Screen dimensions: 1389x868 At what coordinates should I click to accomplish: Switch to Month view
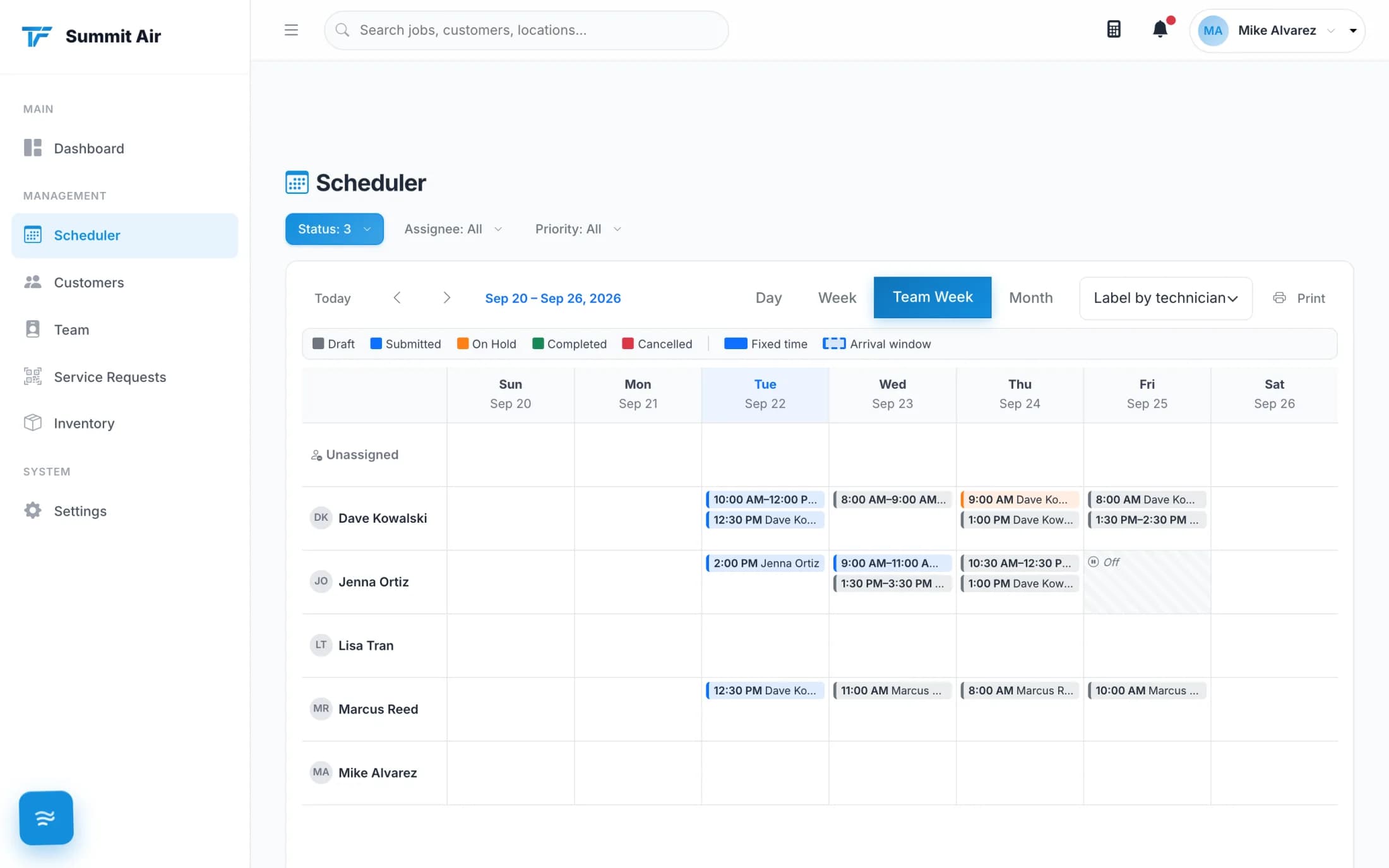pos(1030,297)
